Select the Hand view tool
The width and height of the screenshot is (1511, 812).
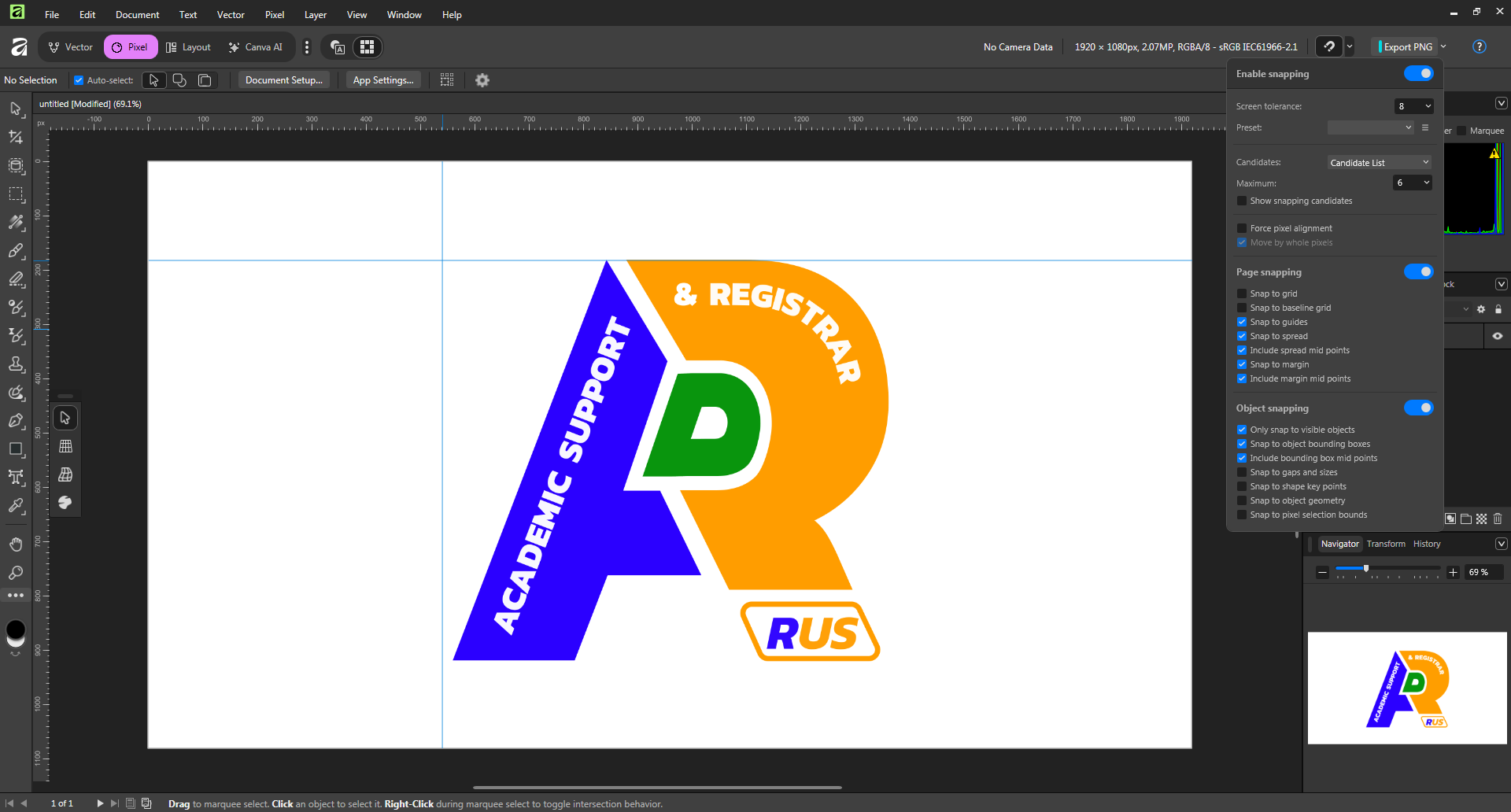click(16, 544)
